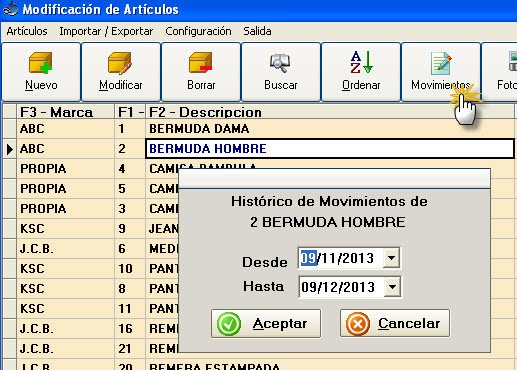Open the Modificar article tool
Viewport: 517px width, 370px height.
[121, 72]
